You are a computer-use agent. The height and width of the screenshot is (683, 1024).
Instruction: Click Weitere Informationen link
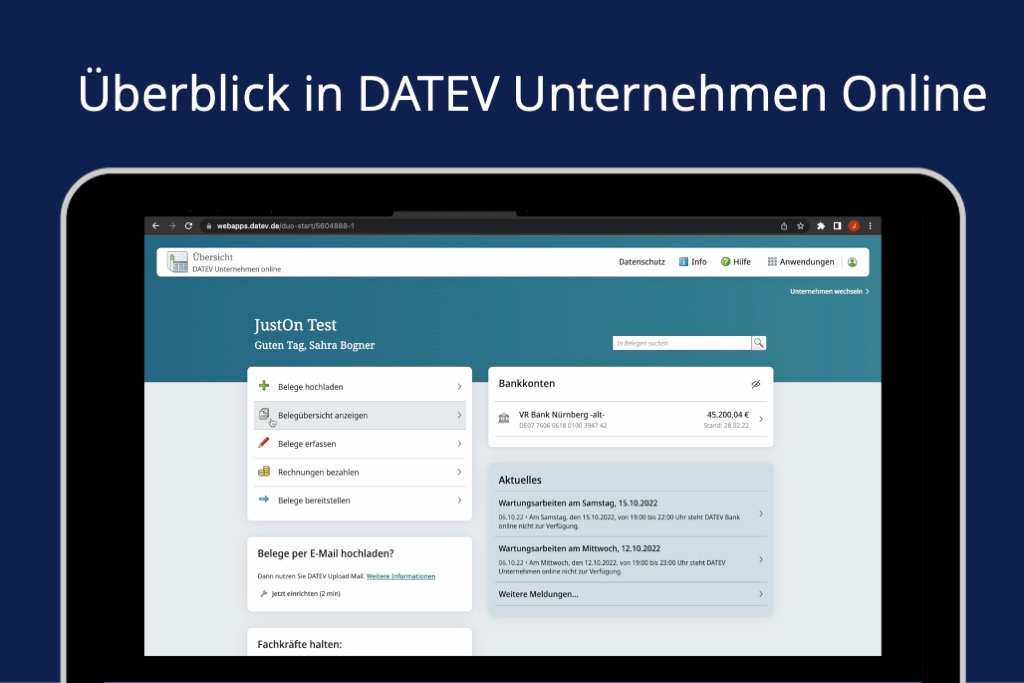[400, 577]
